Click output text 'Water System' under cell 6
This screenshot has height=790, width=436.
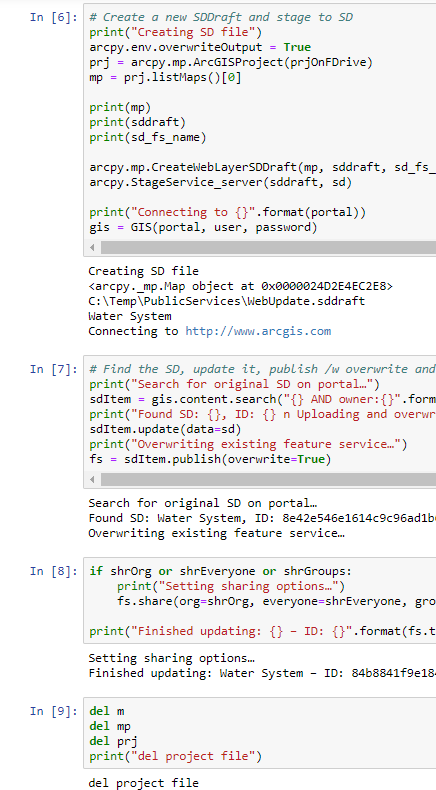pyautogui.click(x=130, y=316)
